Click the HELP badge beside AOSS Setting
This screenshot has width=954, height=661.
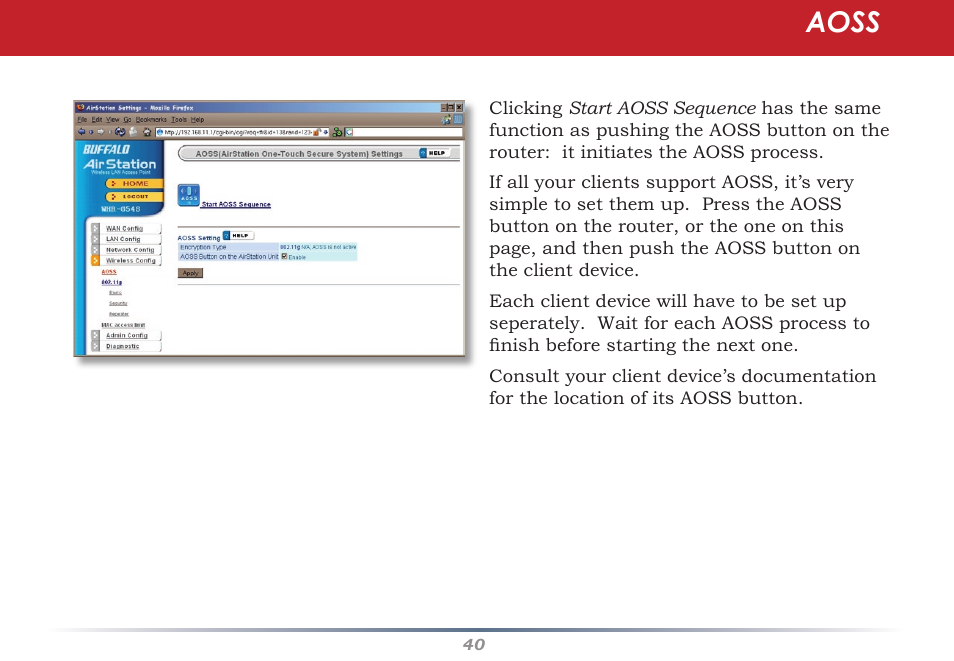point(237,236)
